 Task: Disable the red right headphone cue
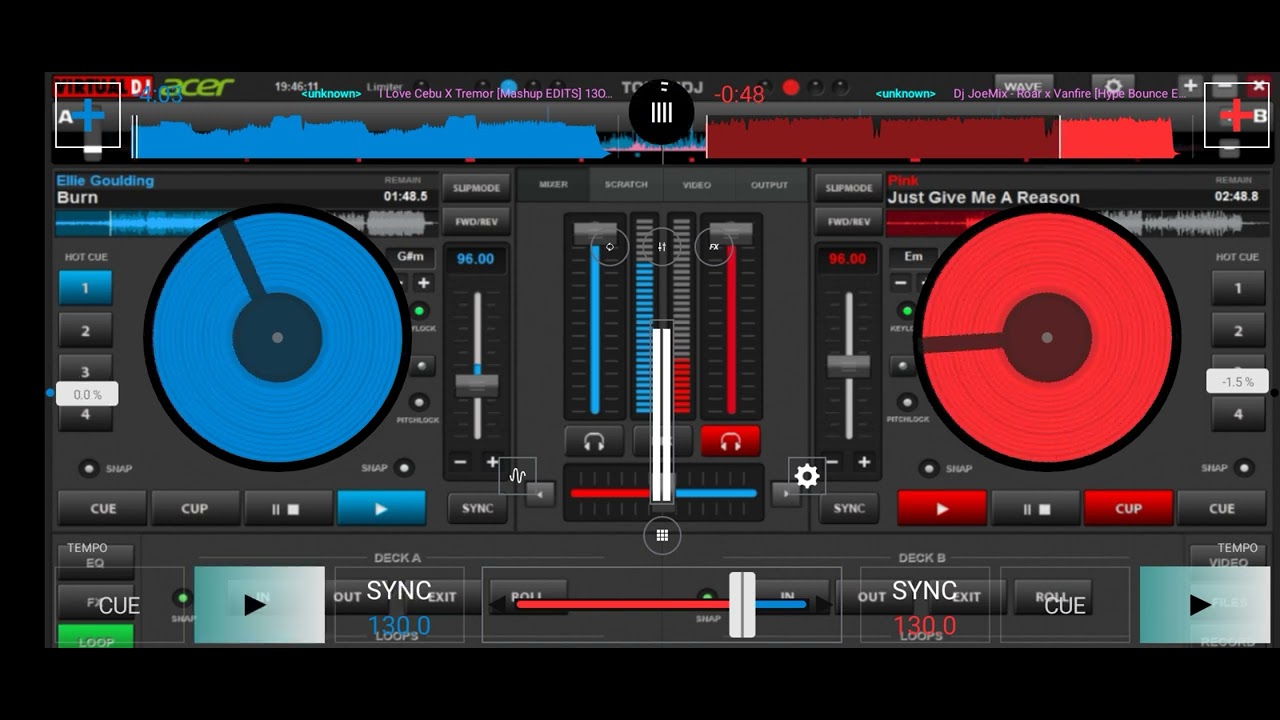730,441
